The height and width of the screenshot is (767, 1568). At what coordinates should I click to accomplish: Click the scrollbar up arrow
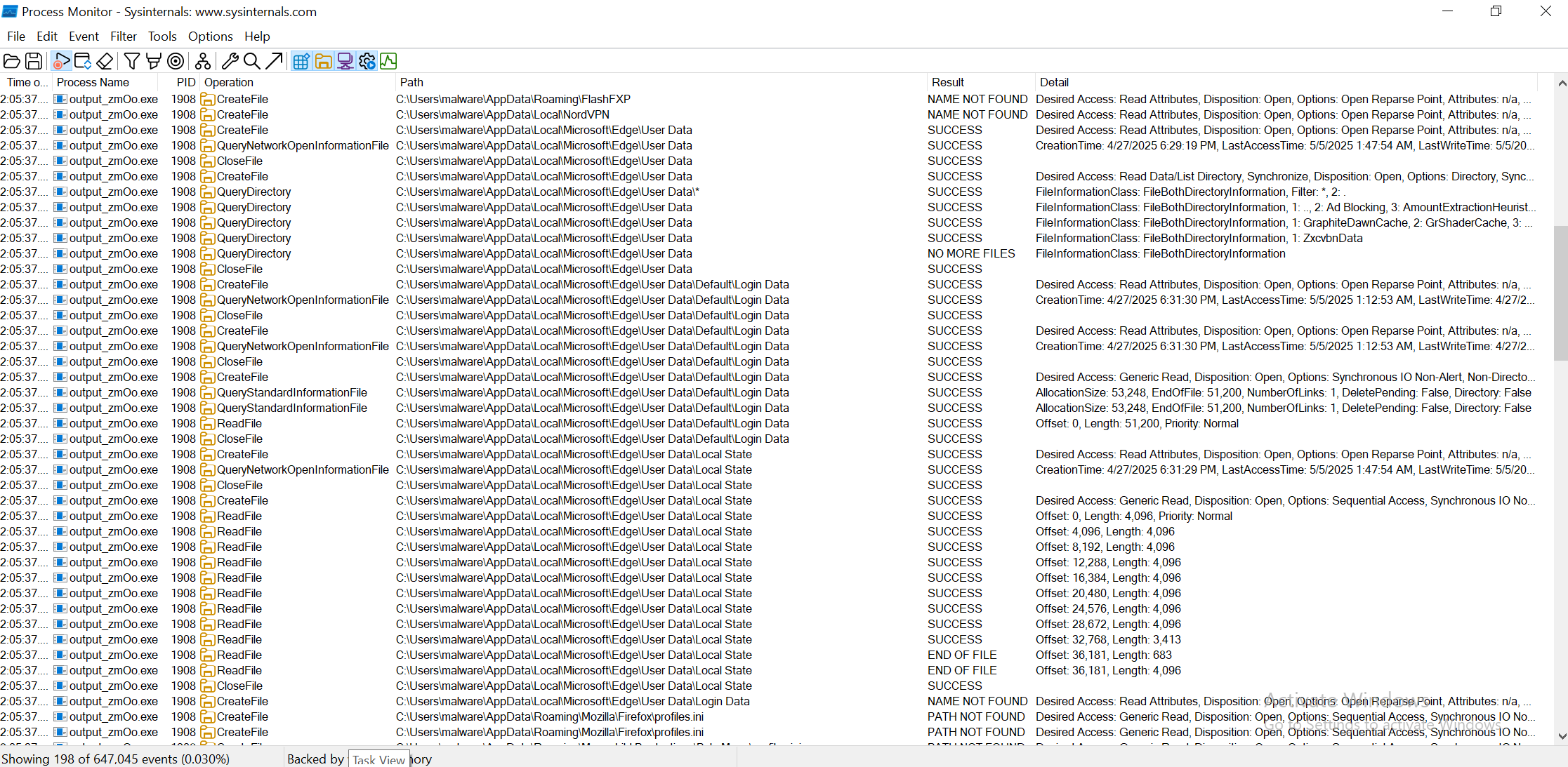[1562, 84]
